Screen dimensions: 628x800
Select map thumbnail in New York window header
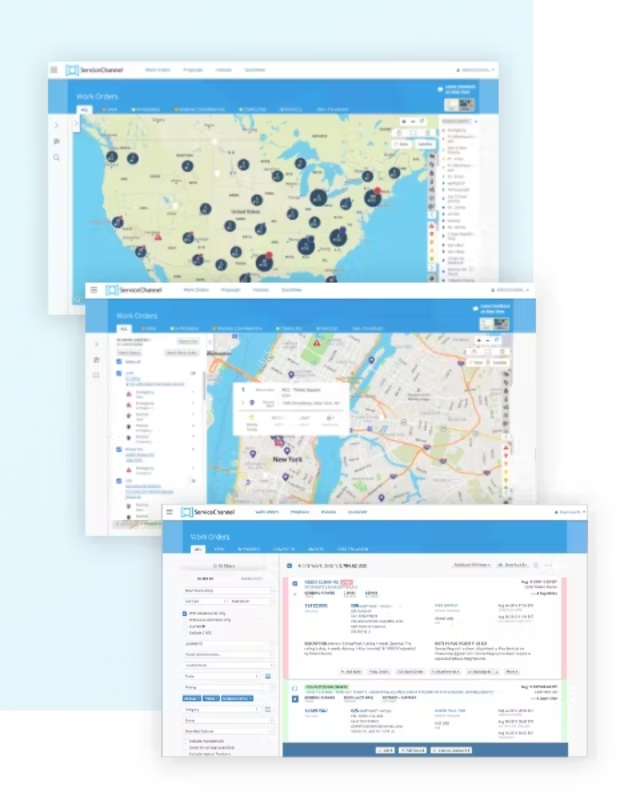tap(487, 324)
